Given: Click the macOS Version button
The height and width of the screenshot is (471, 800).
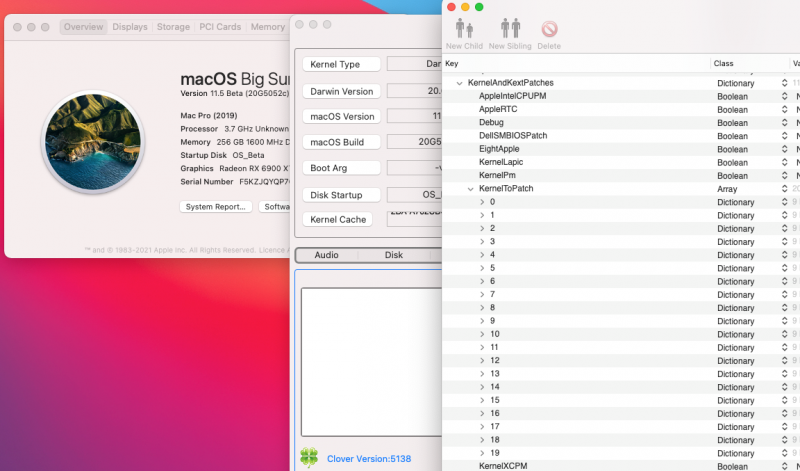Looking at the screenshot, I should coord(341,116).
